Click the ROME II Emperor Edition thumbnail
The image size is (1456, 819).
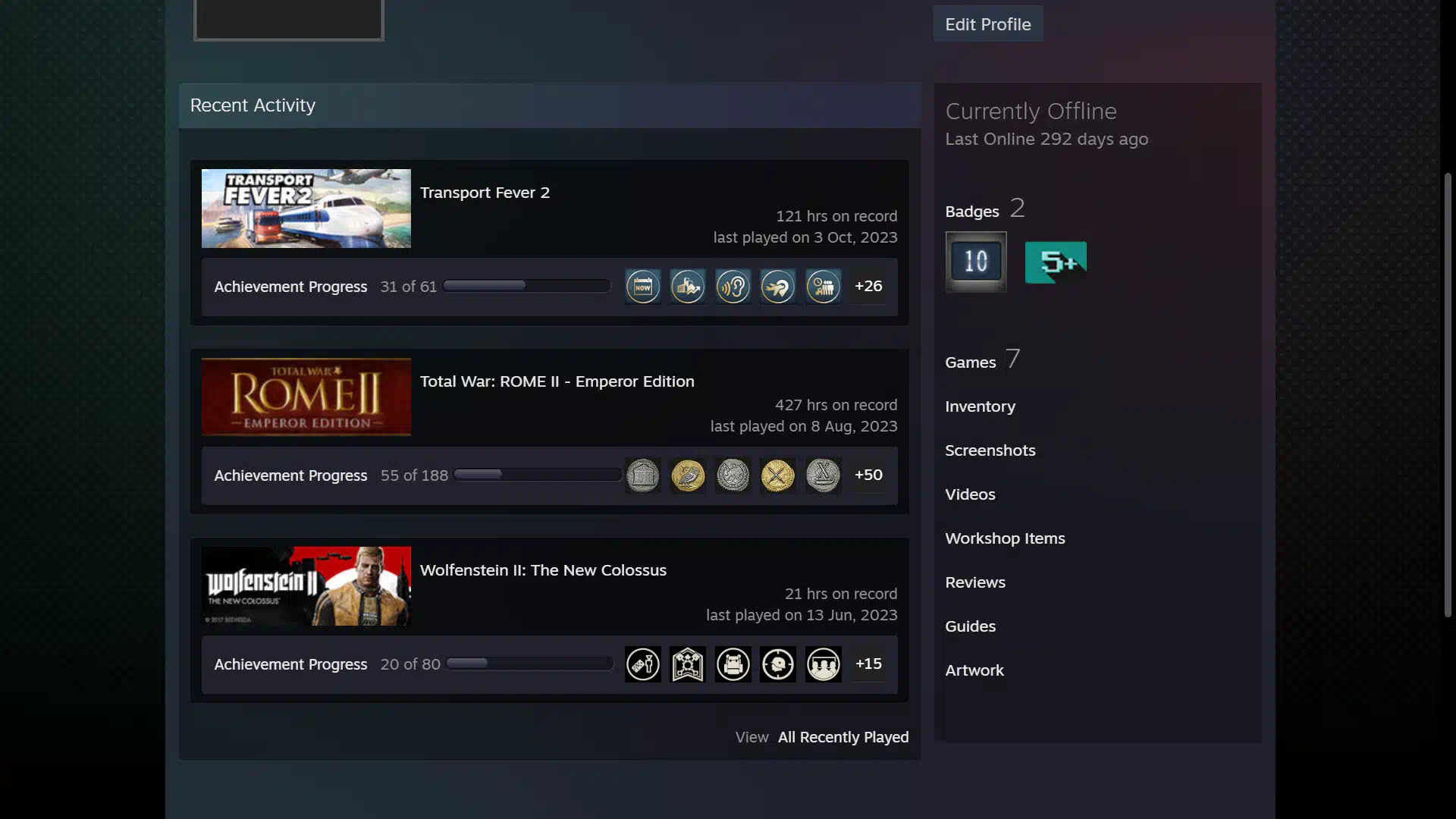click(x=306, y=397)
